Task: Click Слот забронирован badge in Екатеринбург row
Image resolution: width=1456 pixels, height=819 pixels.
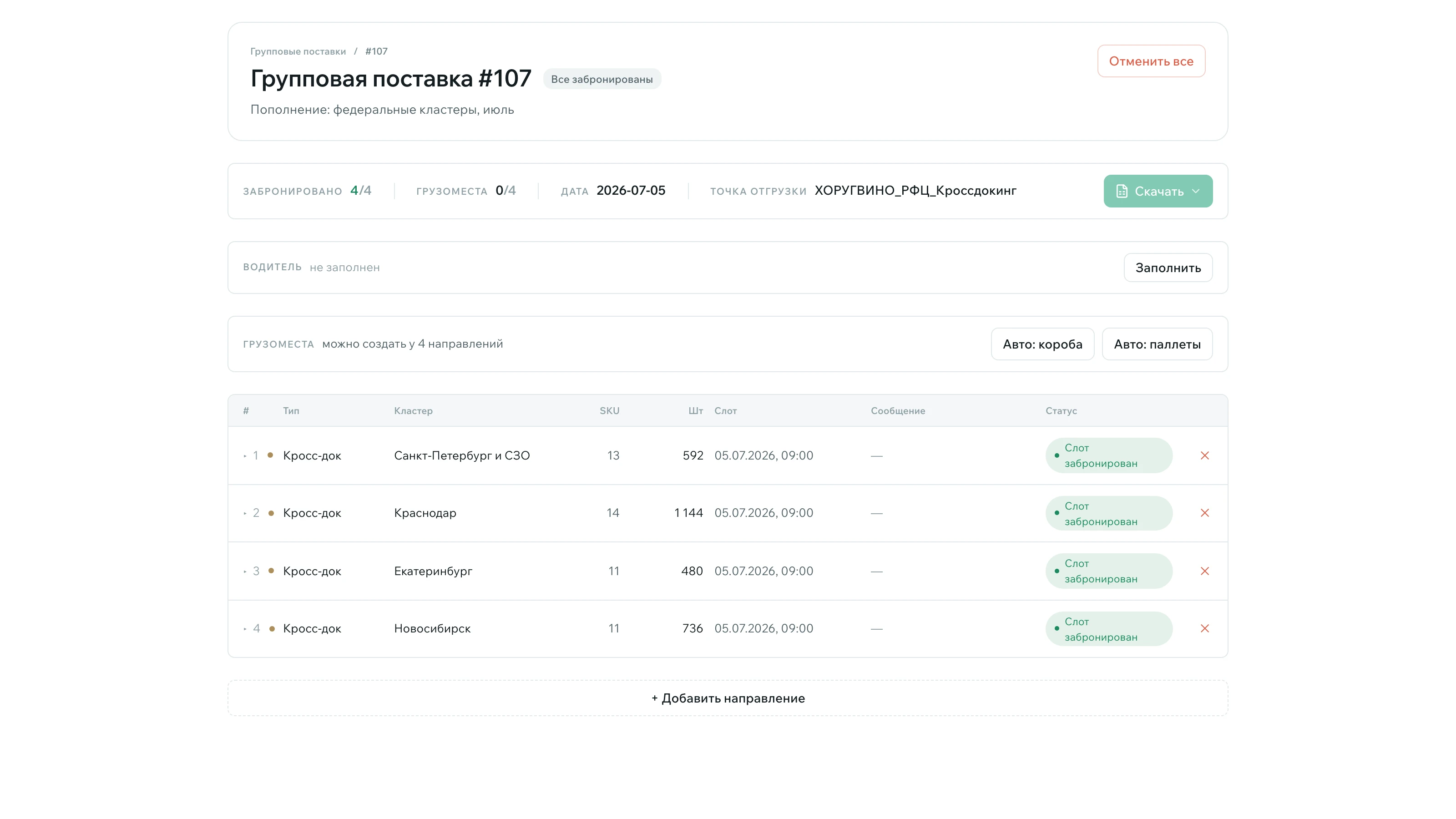Action: click(1109, 571)
